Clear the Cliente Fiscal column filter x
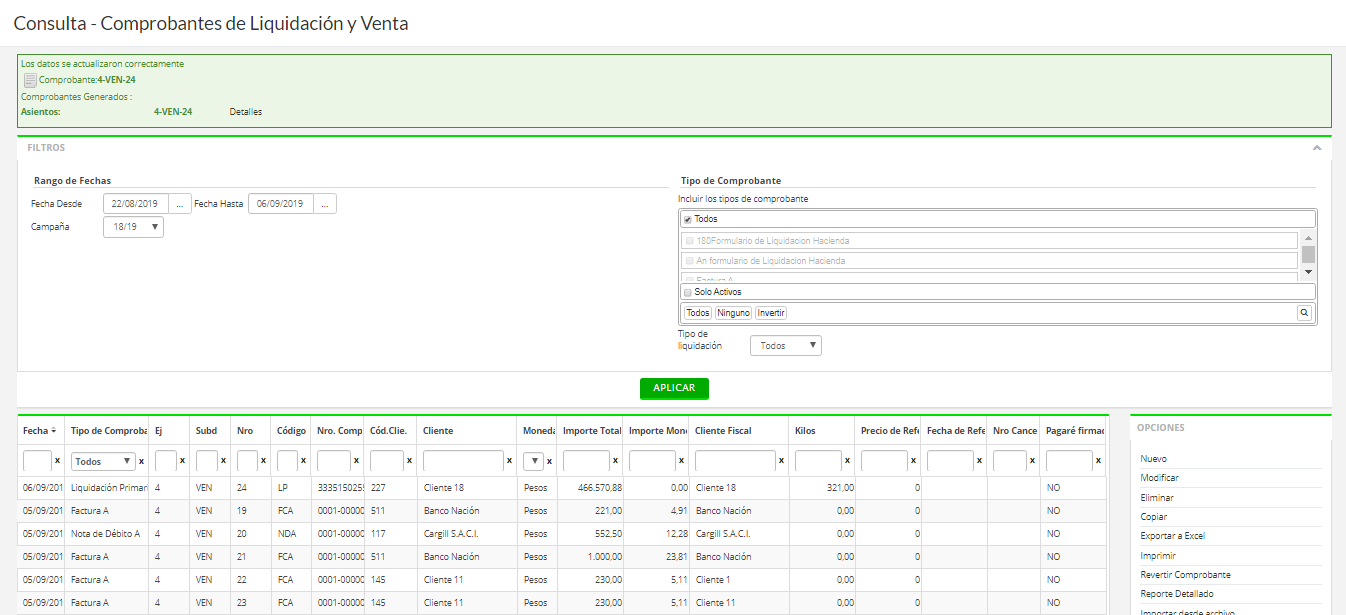Image resolution: width=1346 pixels, height=615 pixels. [x=781, y=462]
